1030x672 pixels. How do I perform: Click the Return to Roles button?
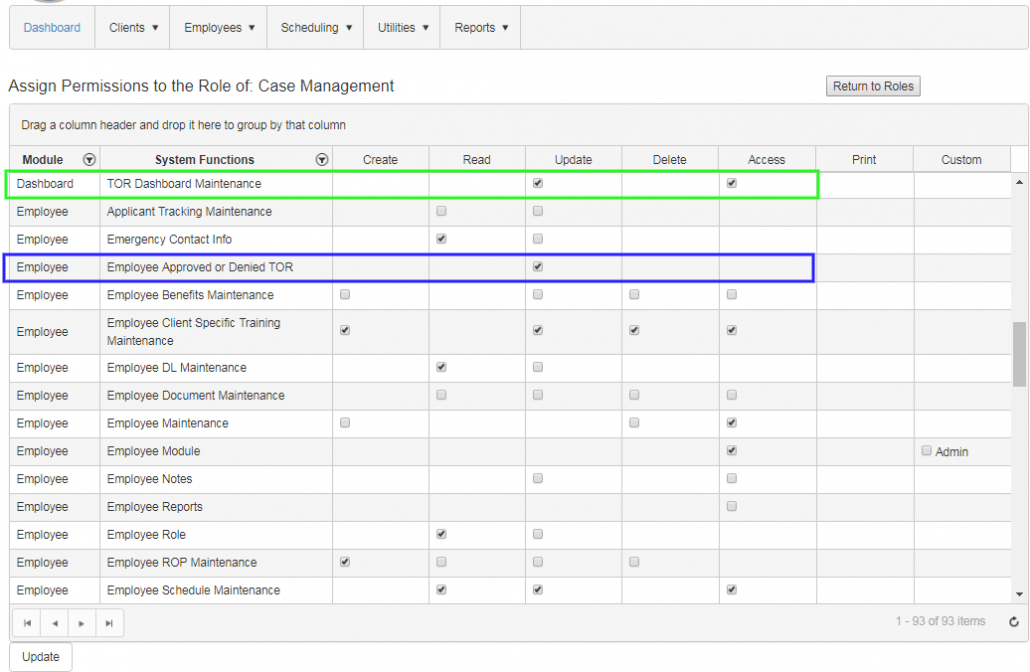point(872,86)
